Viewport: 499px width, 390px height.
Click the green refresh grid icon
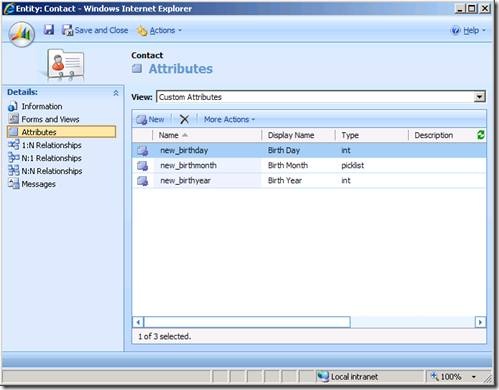[x=481, y=135]
